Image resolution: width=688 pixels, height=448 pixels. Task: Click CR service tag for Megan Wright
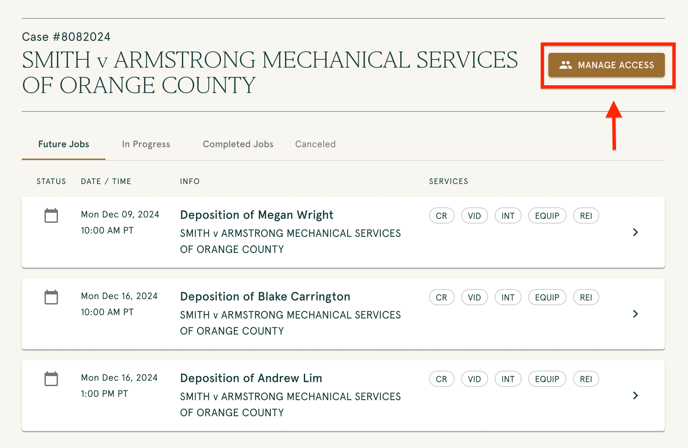tap(441, 216)
